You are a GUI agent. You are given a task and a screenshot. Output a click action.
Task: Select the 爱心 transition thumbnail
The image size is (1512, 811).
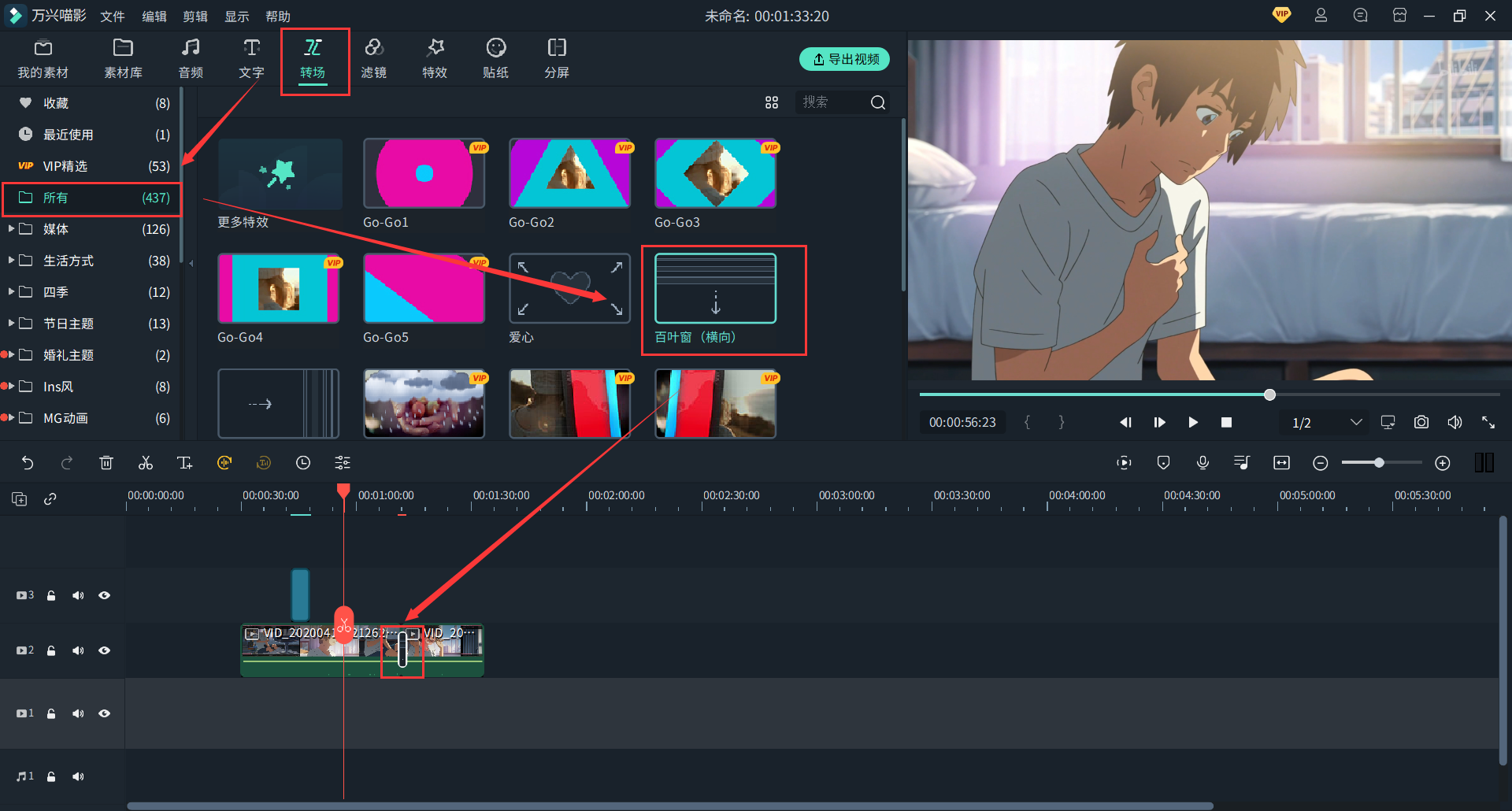tap(569, 289)
